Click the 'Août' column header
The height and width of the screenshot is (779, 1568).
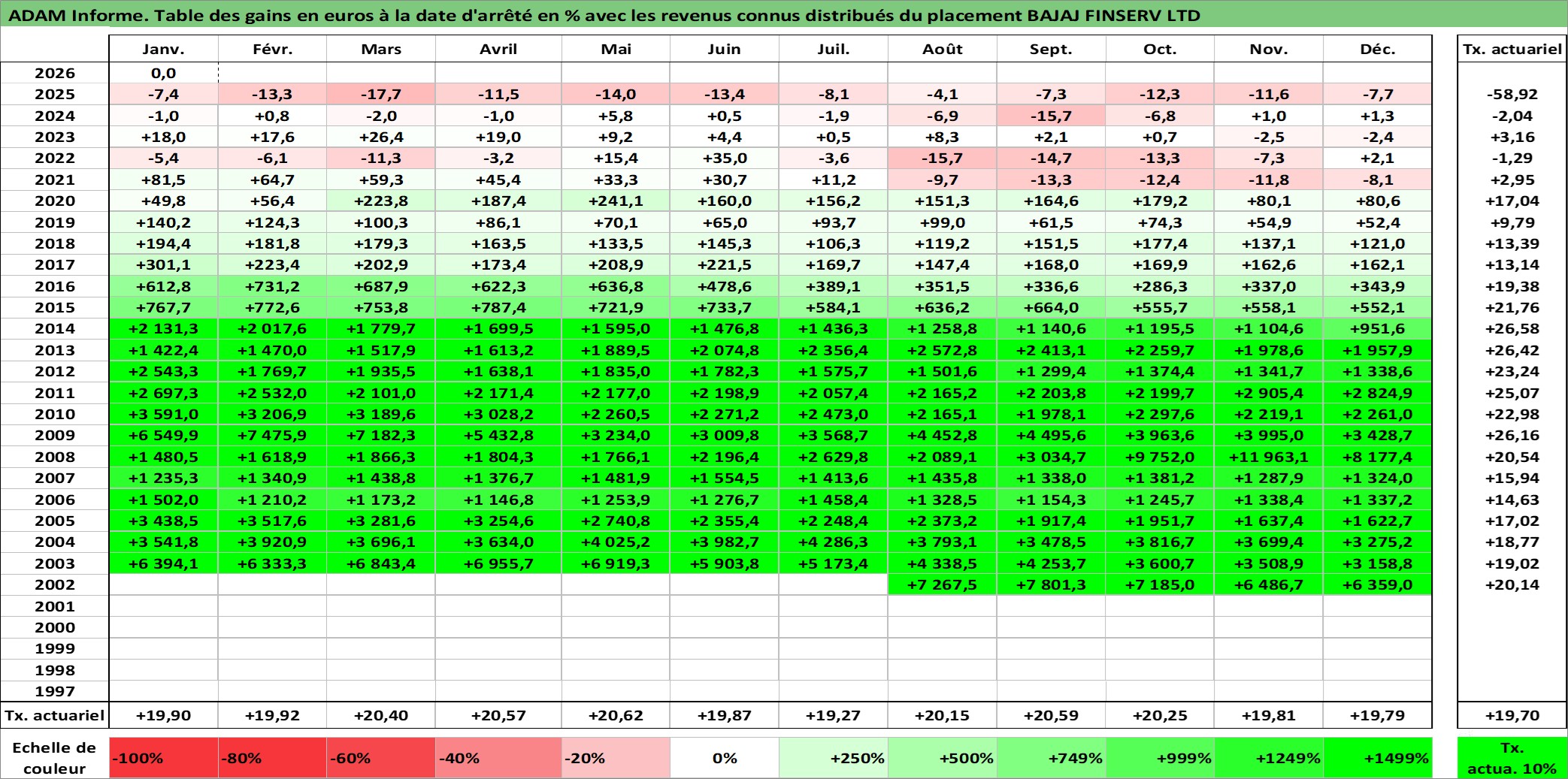pos(943,49)
